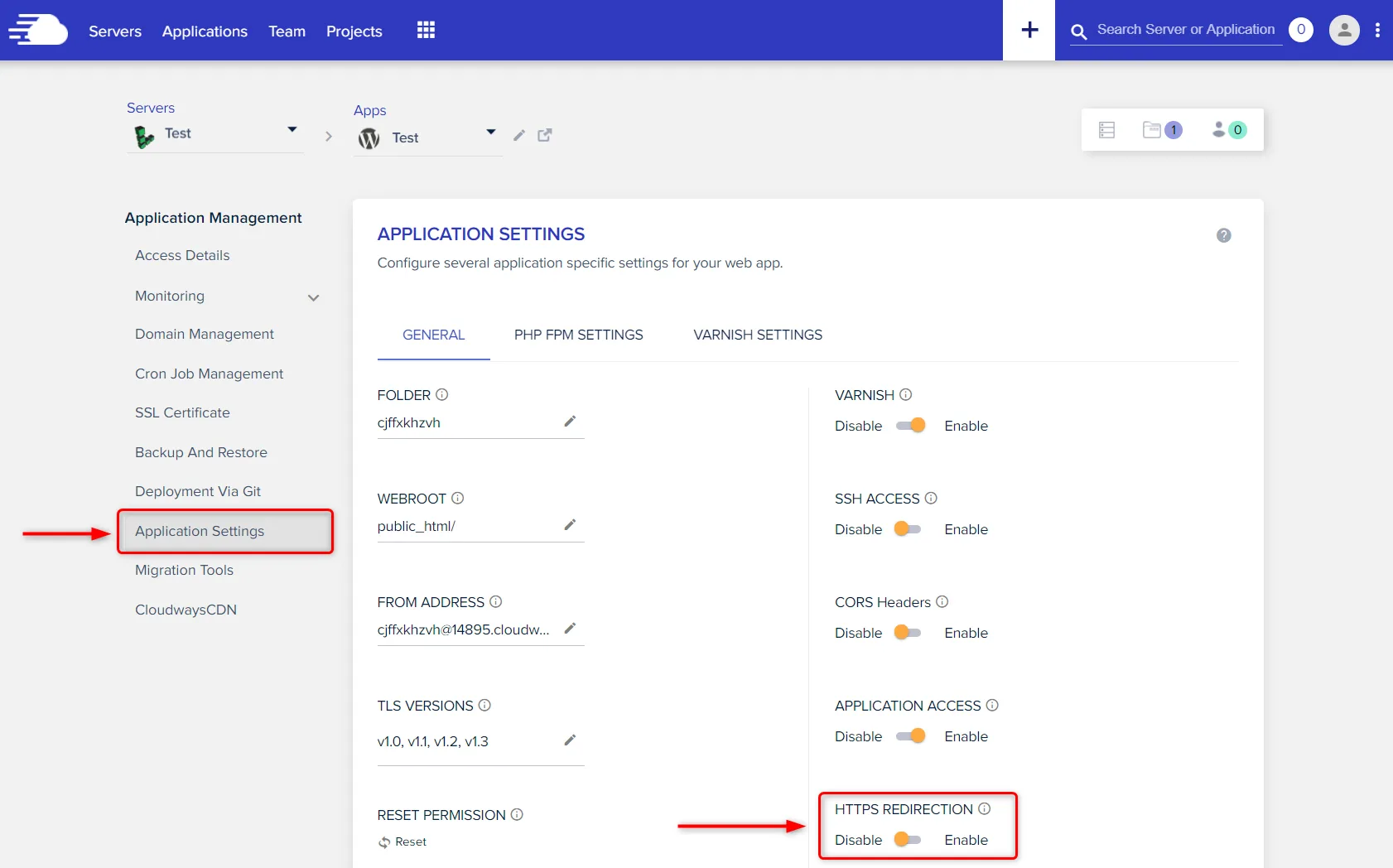Click FOLDER info icon
The width and height of the screenshot is (1393, 868).
pos(441,394)
